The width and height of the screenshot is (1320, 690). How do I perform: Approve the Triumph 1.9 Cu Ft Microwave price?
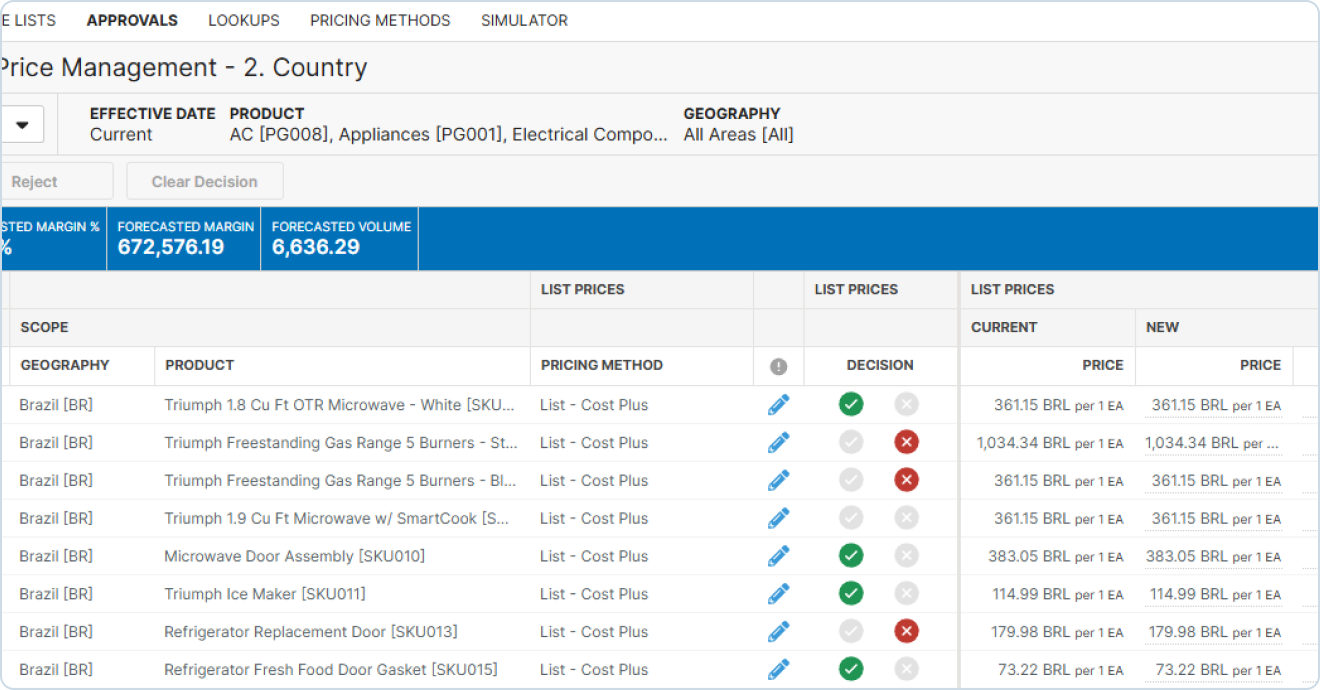tap(851, 518)
